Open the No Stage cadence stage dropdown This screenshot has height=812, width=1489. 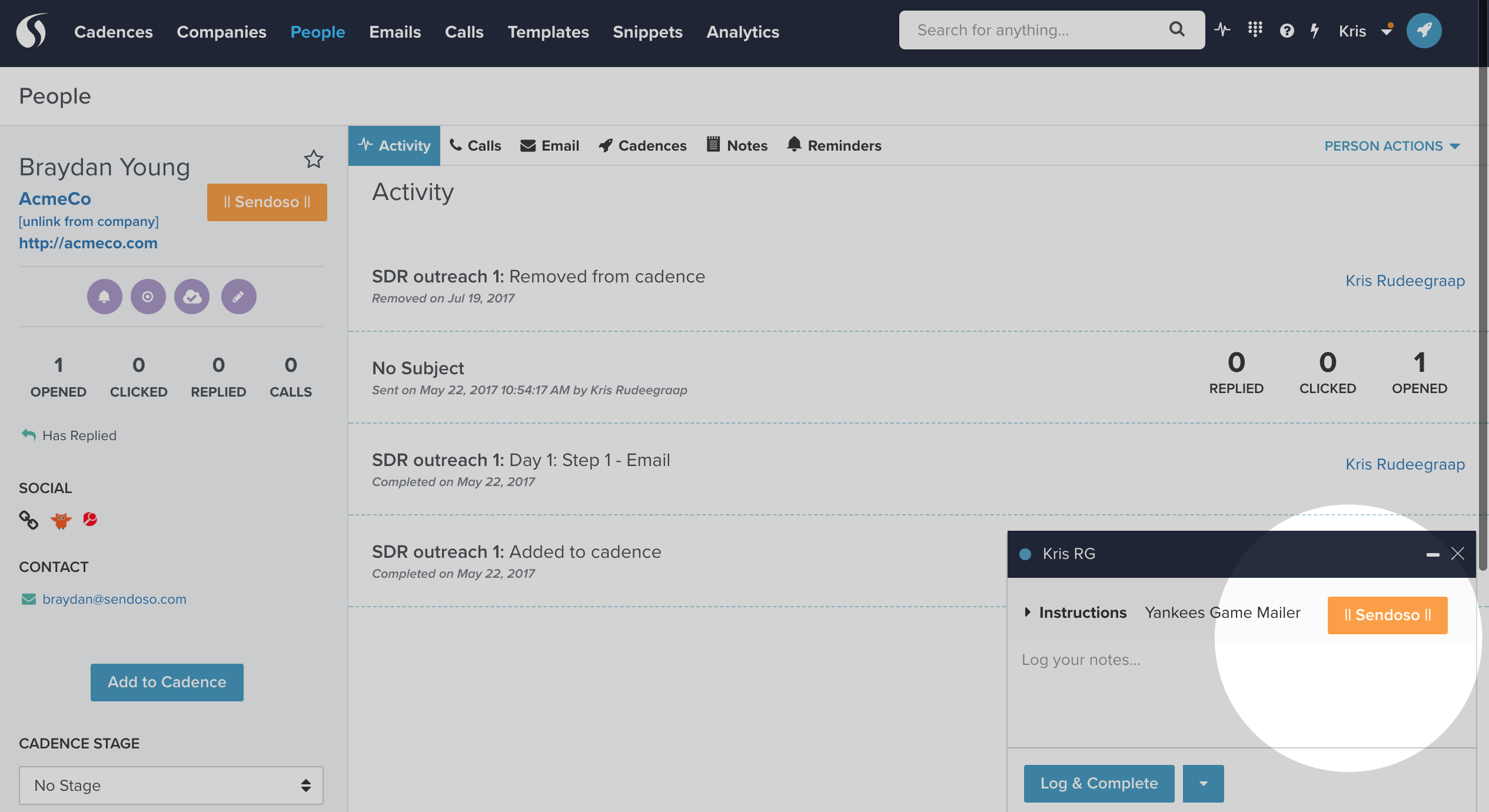pos(171,785)
